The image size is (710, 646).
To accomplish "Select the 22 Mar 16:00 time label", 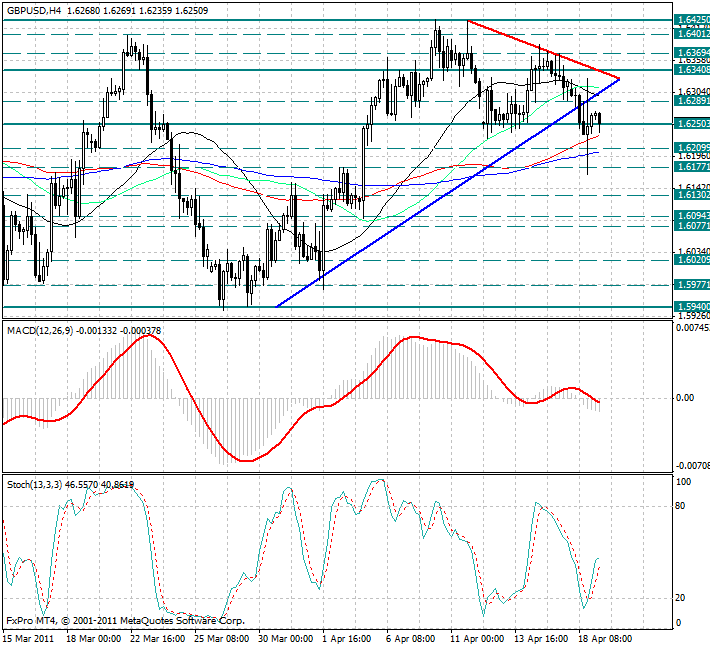I will click(158, 639).
